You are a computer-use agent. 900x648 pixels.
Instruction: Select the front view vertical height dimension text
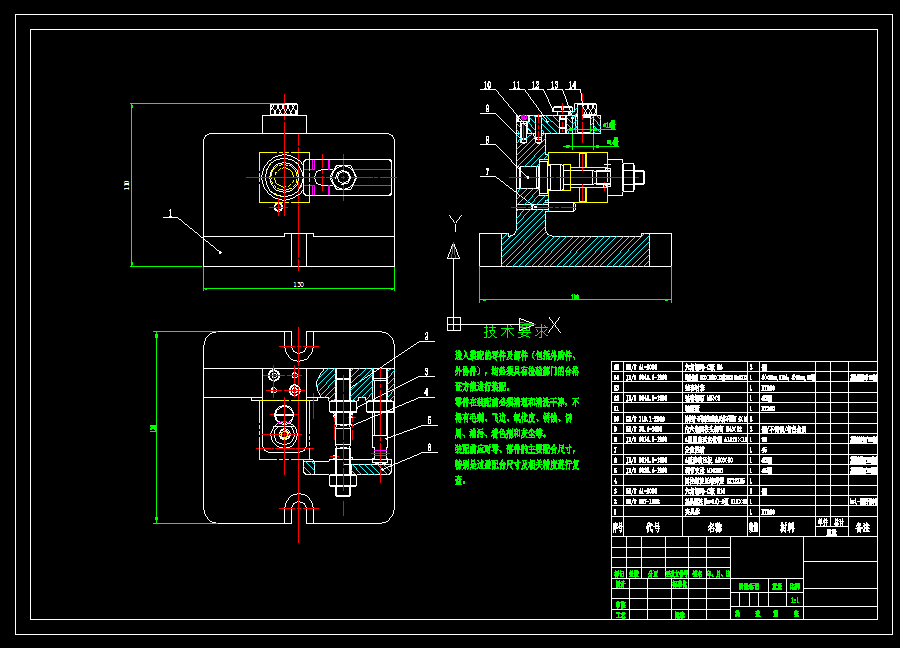pos(126,185)
